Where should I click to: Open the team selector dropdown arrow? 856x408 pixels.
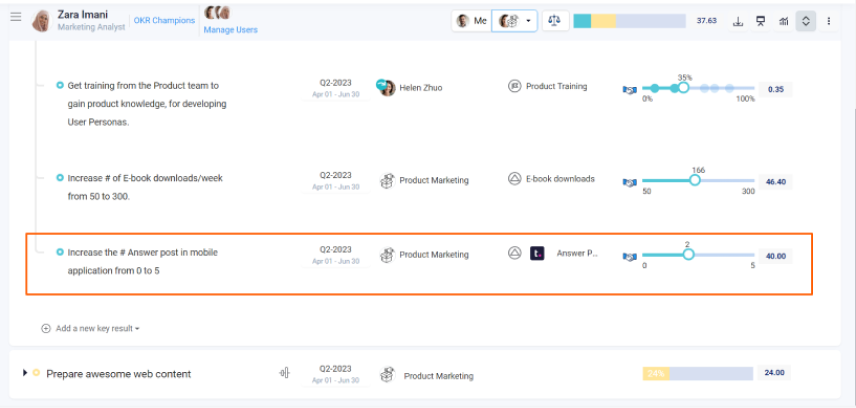coord(528,22)
